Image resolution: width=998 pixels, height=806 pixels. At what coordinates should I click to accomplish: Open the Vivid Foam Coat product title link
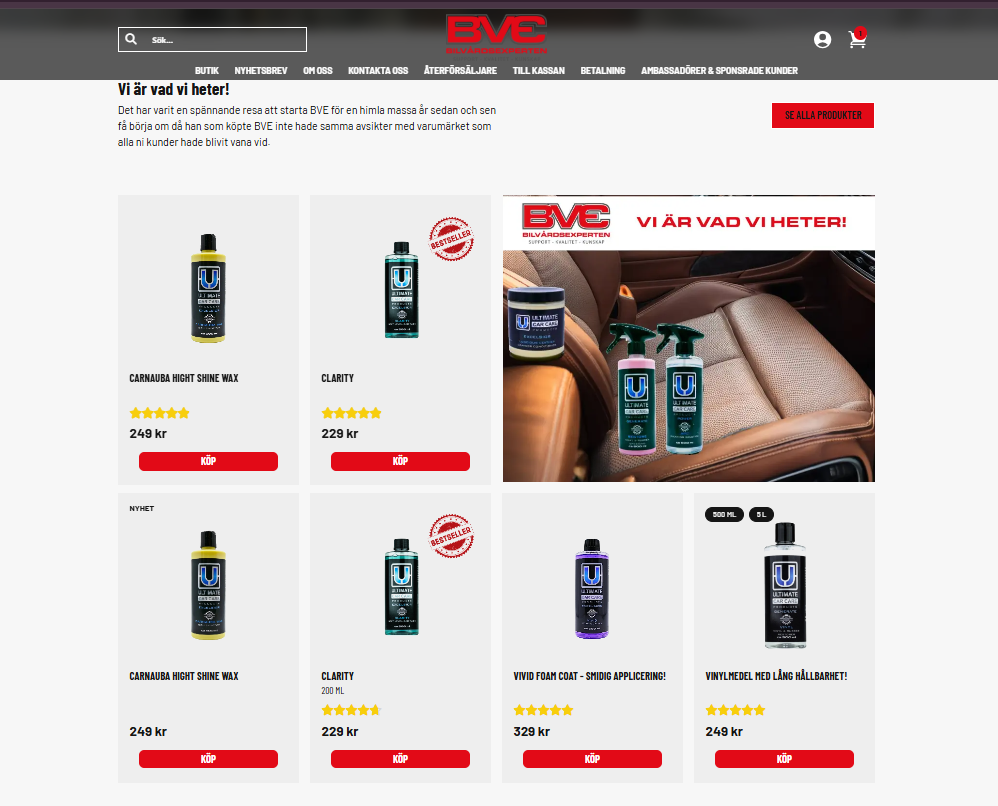click(x=589, y=676)
